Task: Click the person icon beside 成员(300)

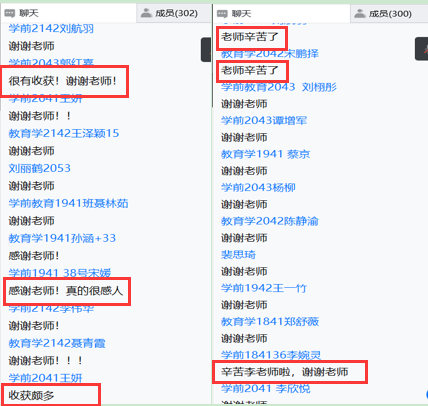Action: pyautogui.click(x=360, y=13)
